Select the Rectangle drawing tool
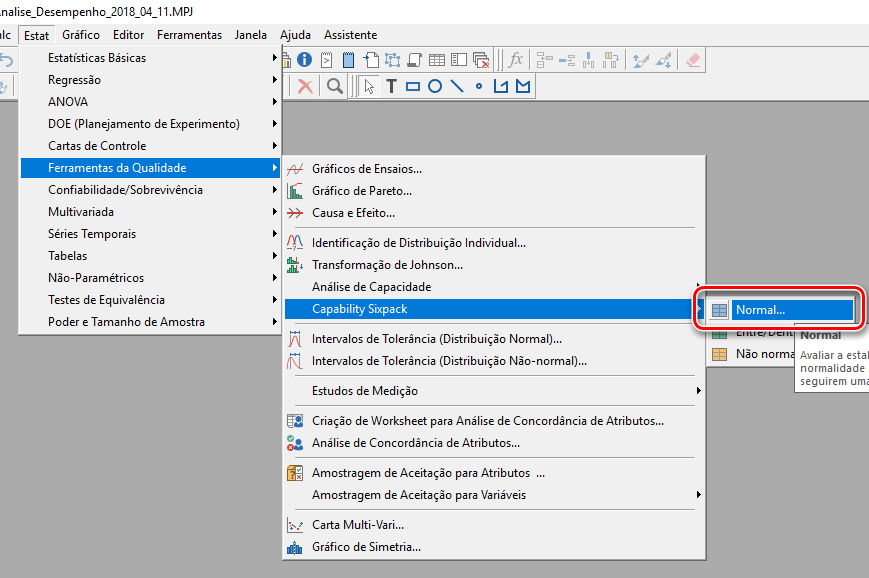869x578 pixels. pyautogui.click(x=413, y=87)
